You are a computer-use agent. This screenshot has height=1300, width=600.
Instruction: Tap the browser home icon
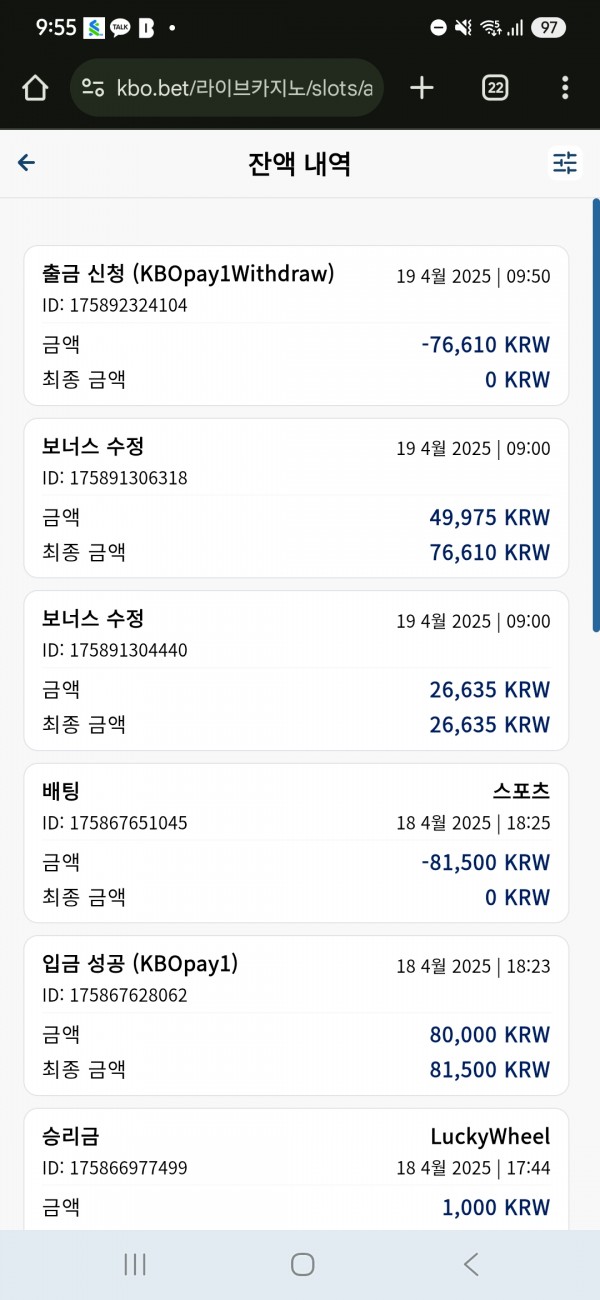coord(35,88)
